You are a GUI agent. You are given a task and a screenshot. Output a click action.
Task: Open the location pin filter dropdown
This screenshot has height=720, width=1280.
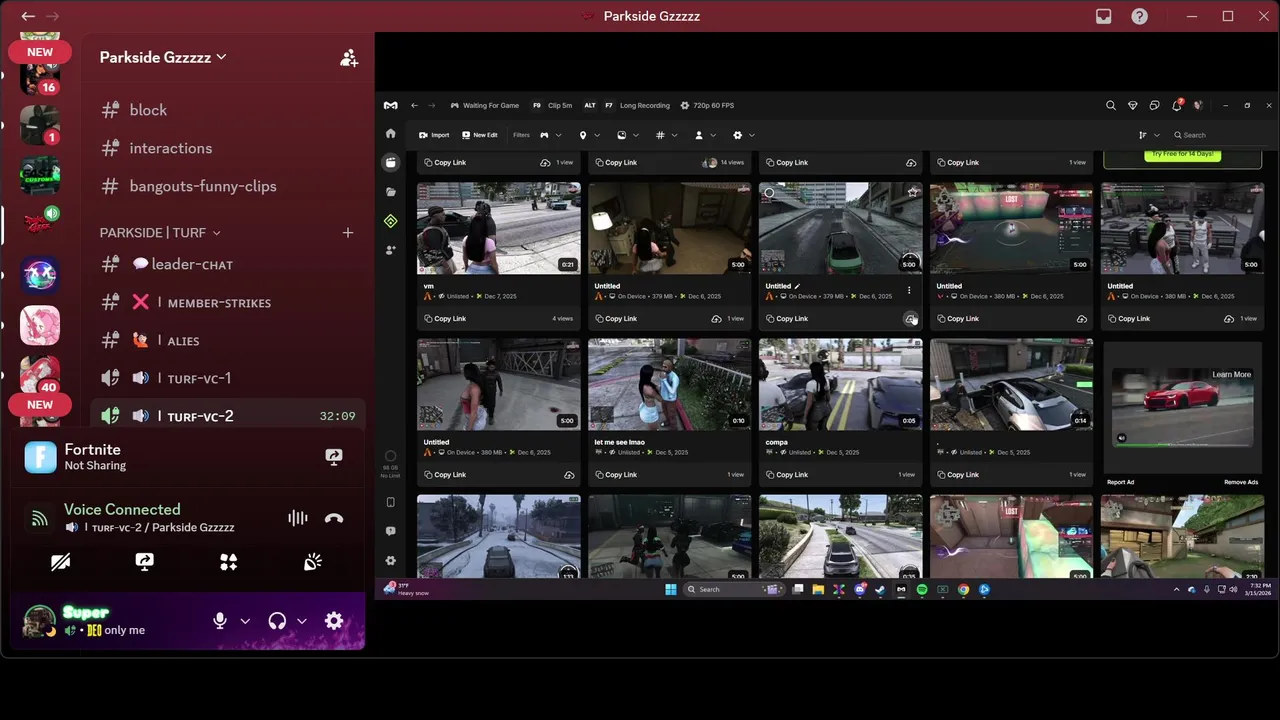(590, 135)
